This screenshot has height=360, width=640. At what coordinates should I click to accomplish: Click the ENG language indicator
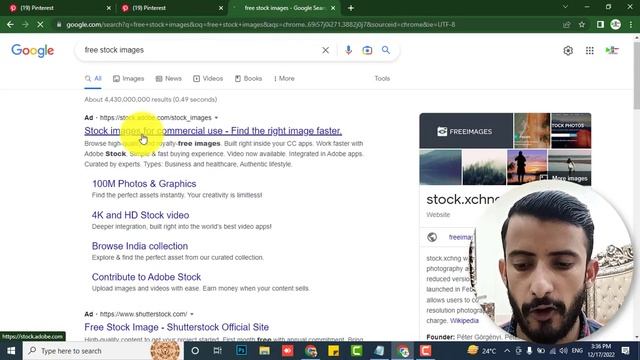coord(577,351)
